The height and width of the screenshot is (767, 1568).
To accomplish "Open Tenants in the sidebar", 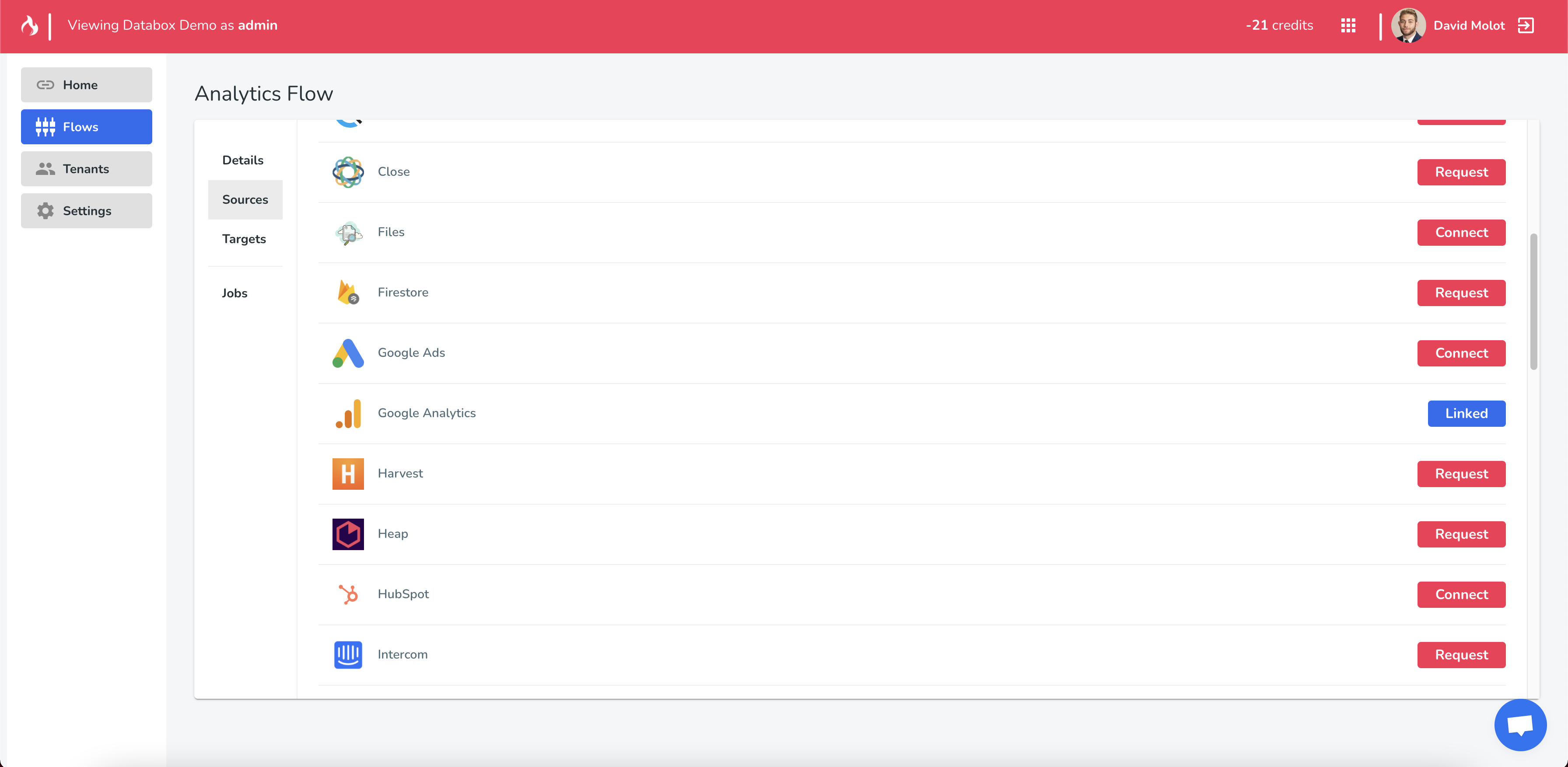I will (87, 169).
